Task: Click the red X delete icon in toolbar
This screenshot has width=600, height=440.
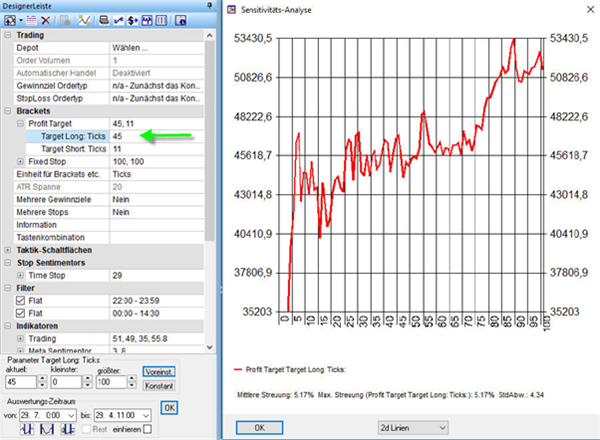Action: [46, 20]
